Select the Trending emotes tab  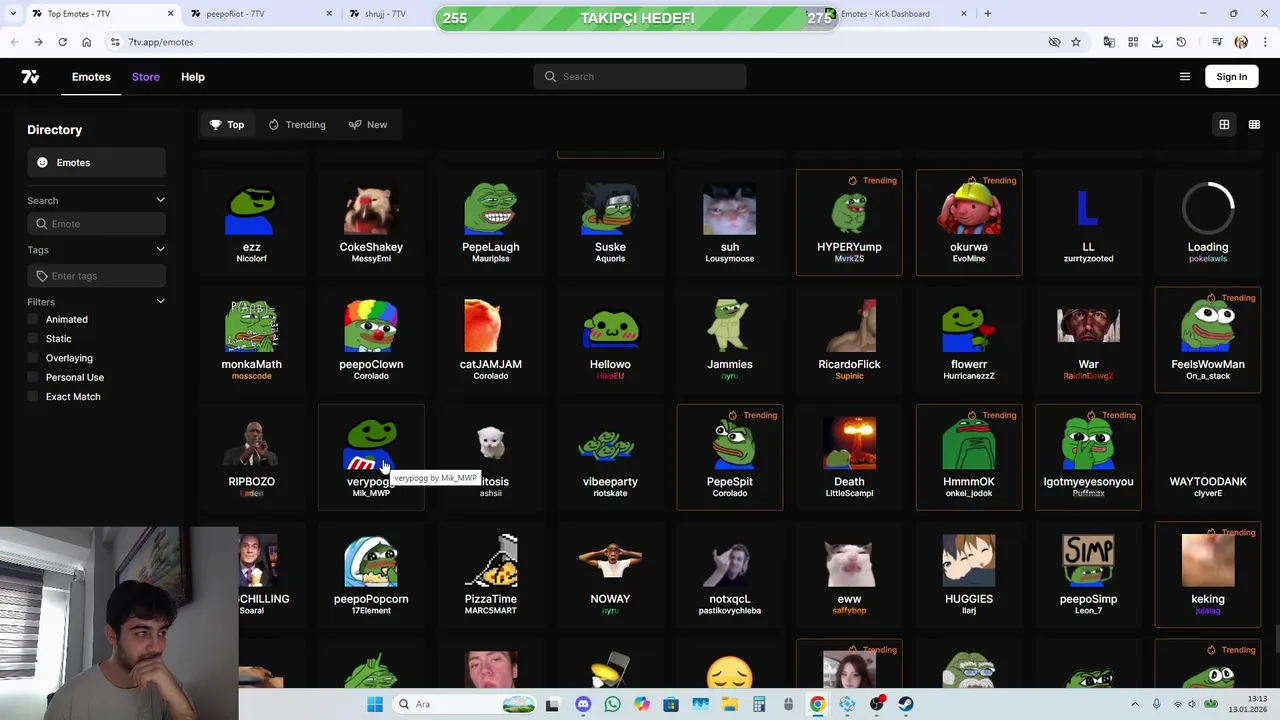tap(296, 125)
